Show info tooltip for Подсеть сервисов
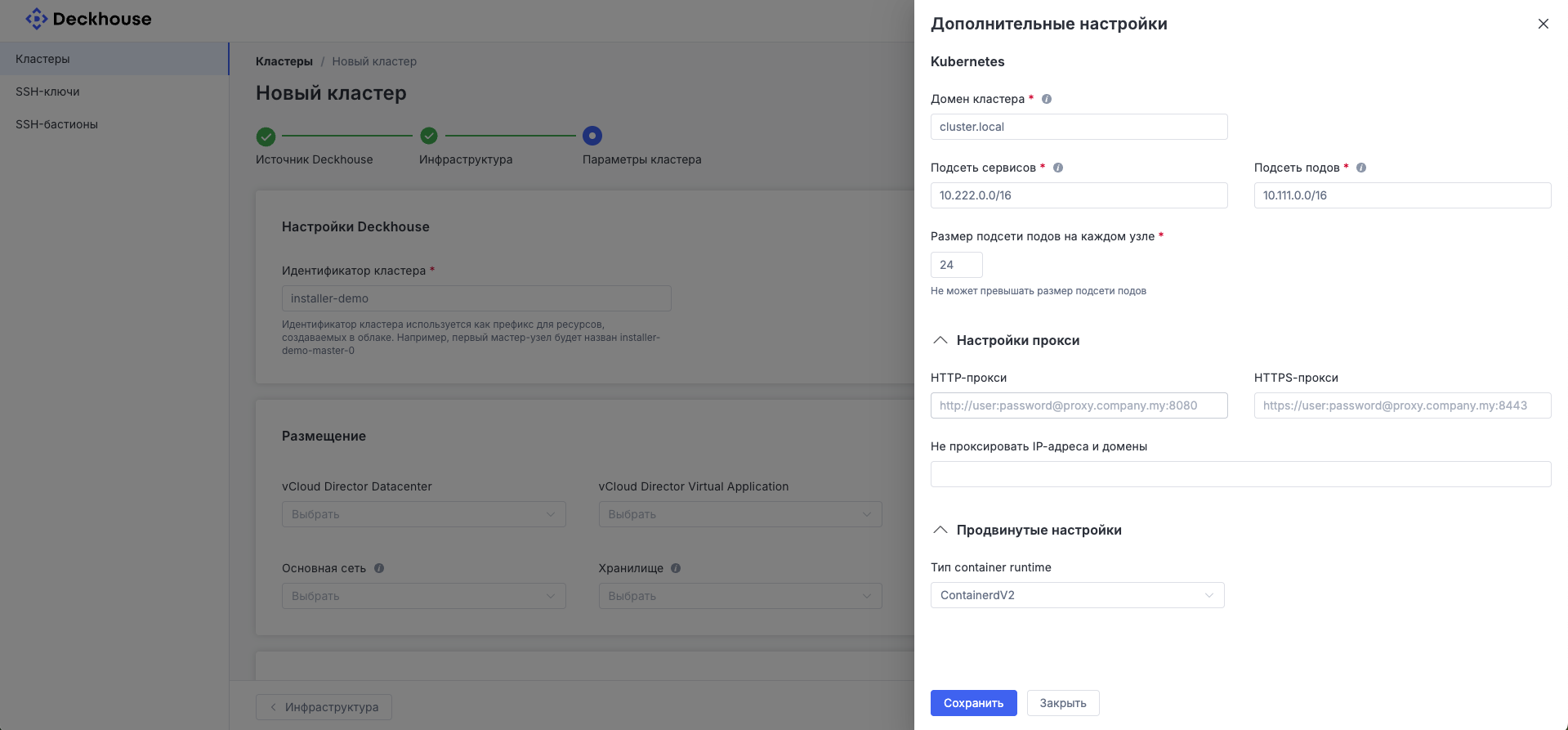1568x730 pixels. click(x=1058, y=168)
